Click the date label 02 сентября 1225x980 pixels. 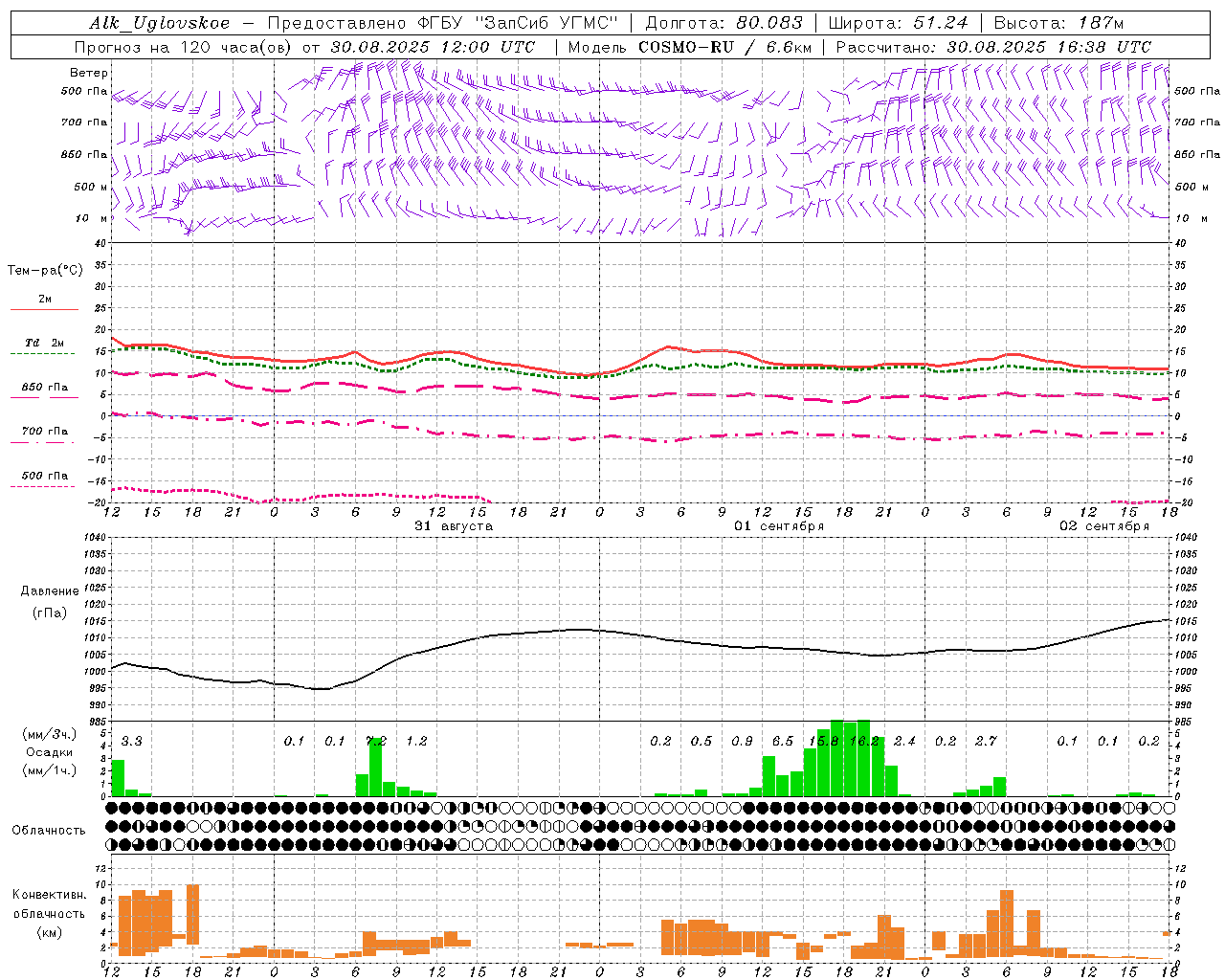pyautogui.click(x=1104, y=526)
